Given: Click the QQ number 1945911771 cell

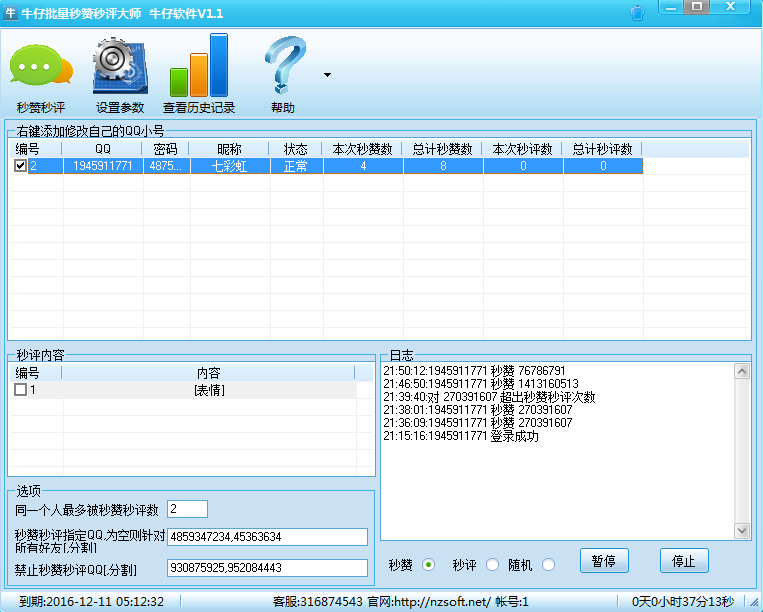Looking at the screenshot, I should pyautogui.click(x=103, y=166).
